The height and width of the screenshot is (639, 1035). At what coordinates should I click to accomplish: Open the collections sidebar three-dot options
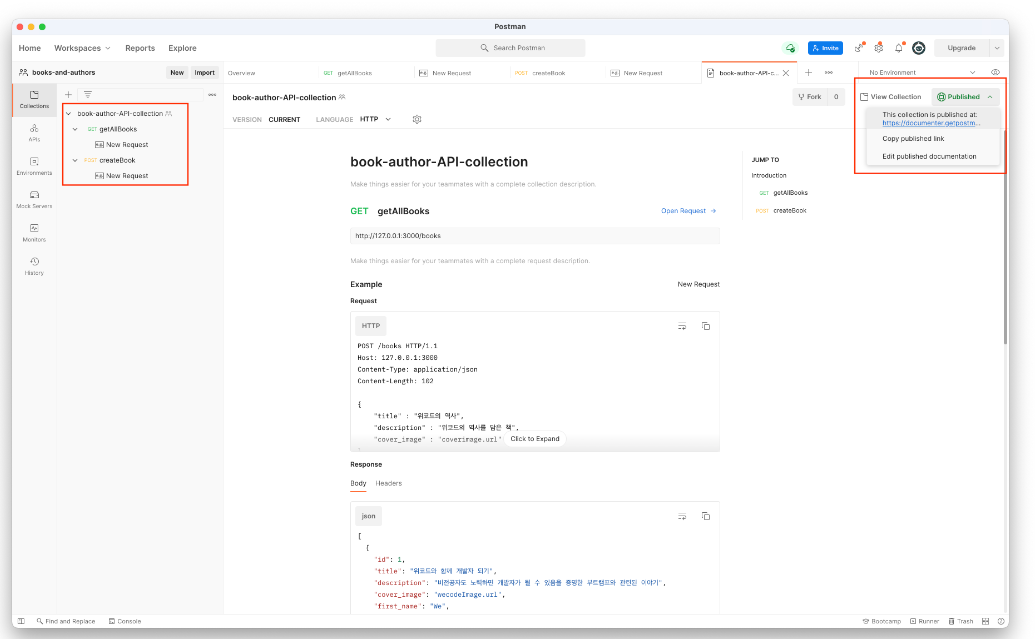(x=212, y=94)
